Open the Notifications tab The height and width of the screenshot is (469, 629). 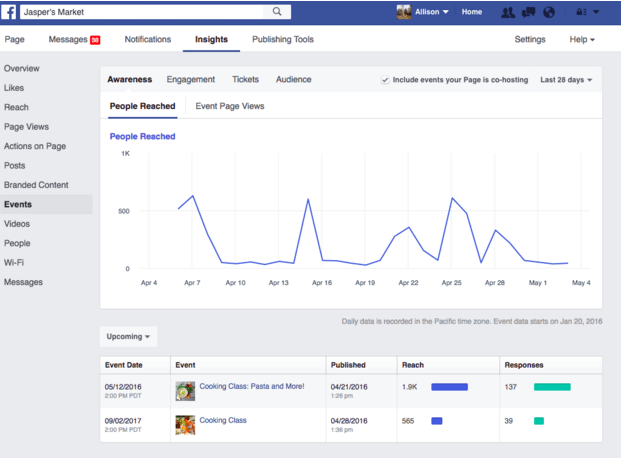click(x=148, y=39)
